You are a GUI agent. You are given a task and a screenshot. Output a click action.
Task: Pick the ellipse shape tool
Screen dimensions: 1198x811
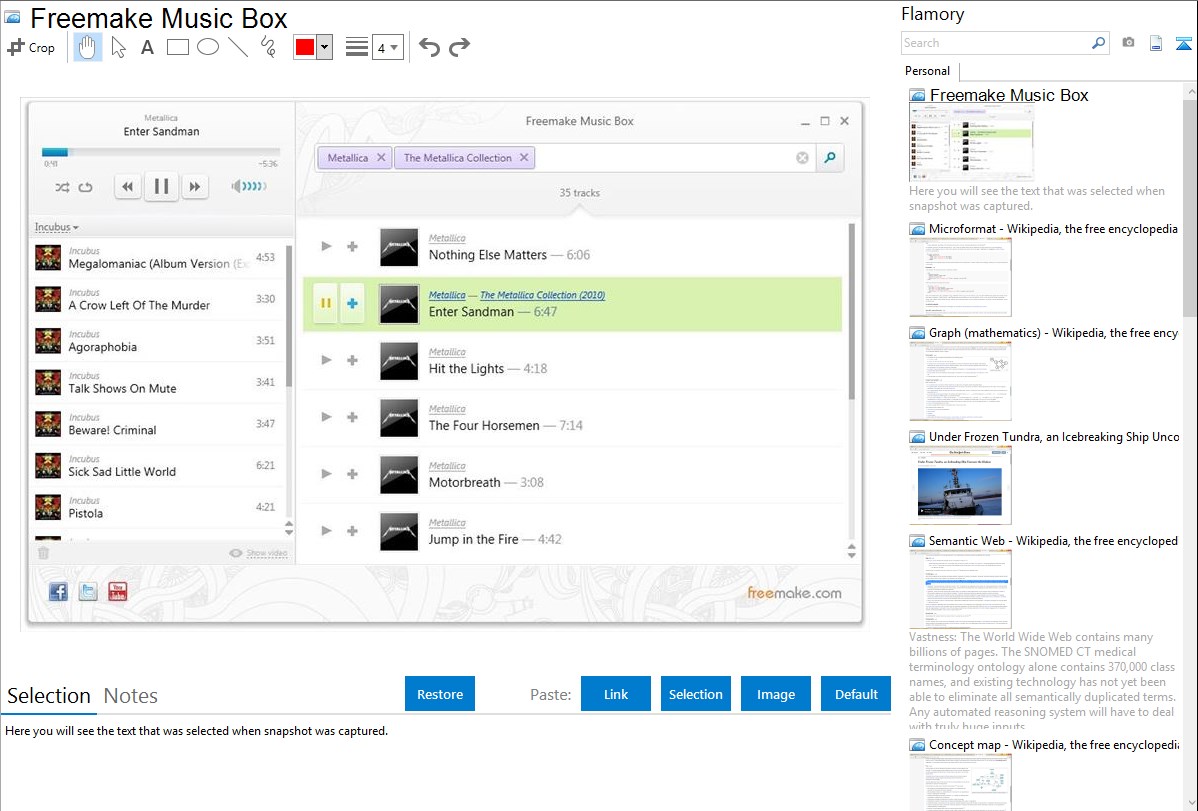pos(208,47)
